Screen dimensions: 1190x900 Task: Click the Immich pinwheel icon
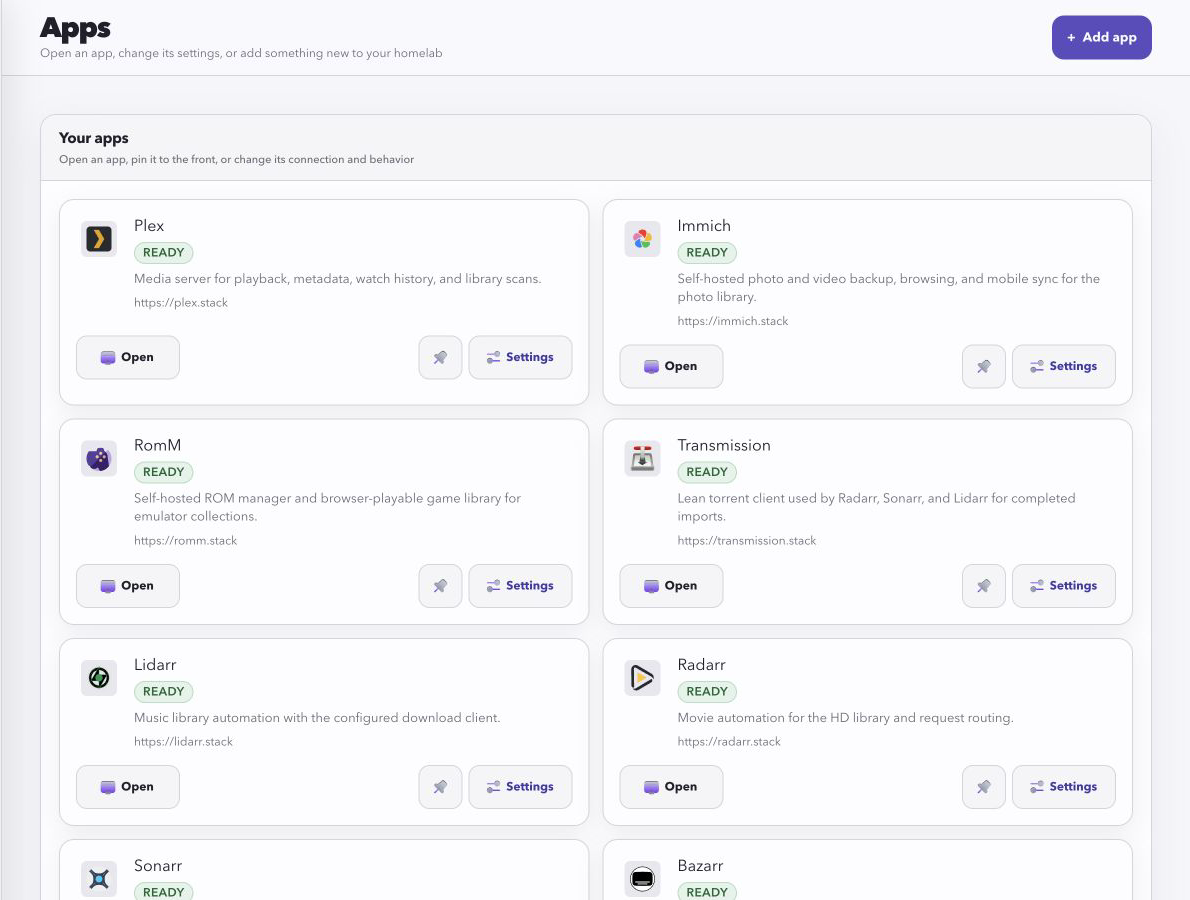(642, 239)
